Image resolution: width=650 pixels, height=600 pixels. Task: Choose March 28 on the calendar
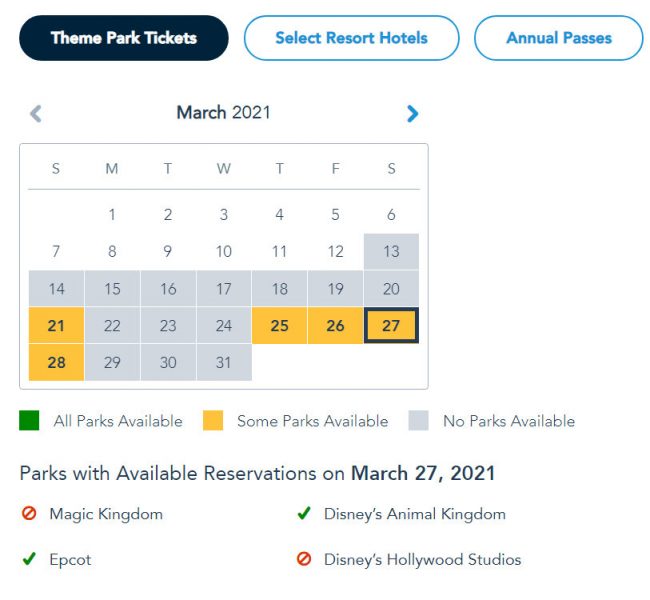click(56, 362)
